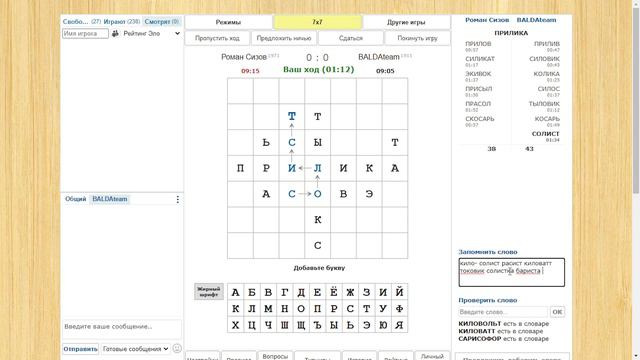Pick the letter М on the keyboard

coord(268,309)
